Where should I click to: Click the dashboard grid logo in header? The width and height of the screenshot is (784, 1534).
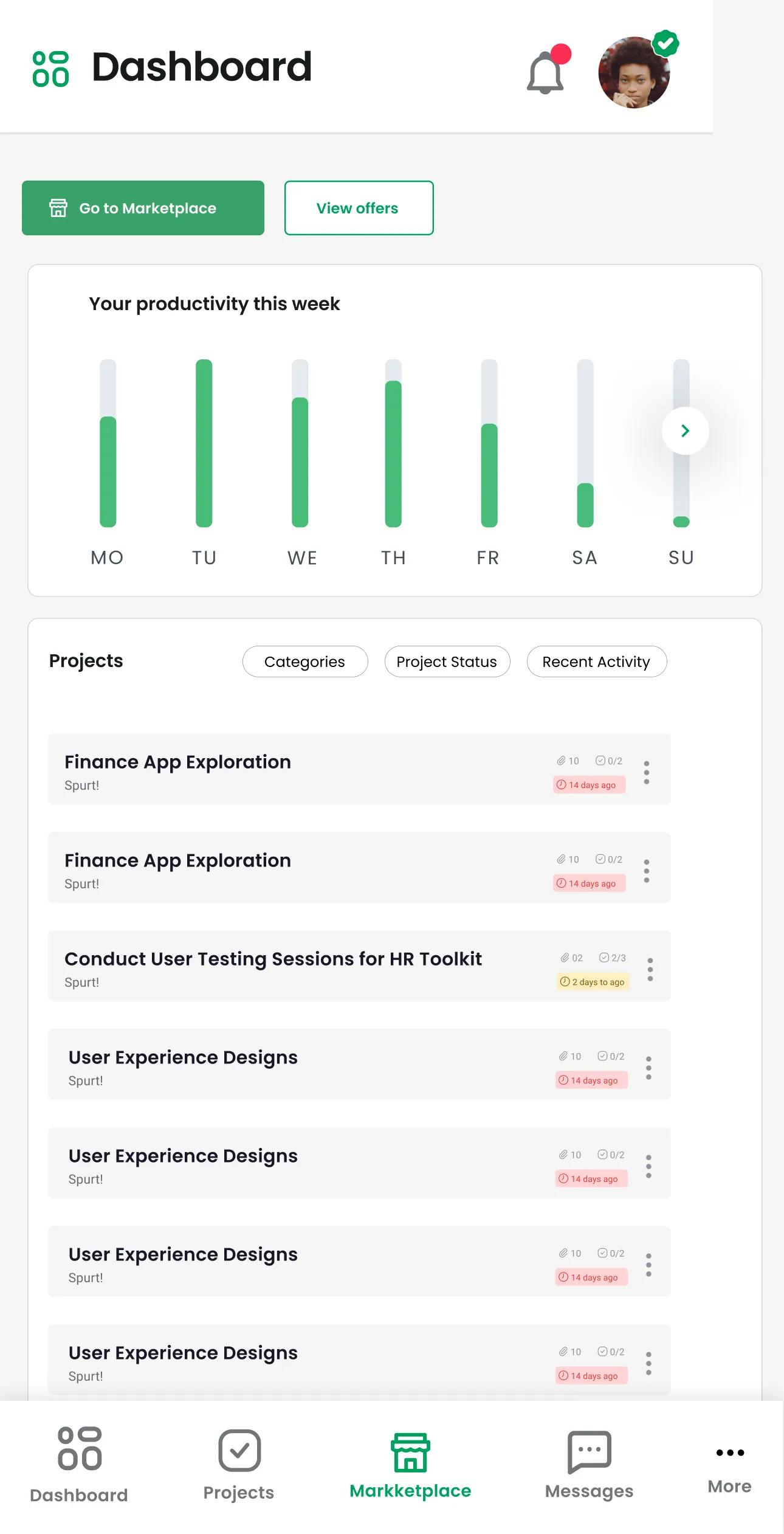click(x=50, y=69)
